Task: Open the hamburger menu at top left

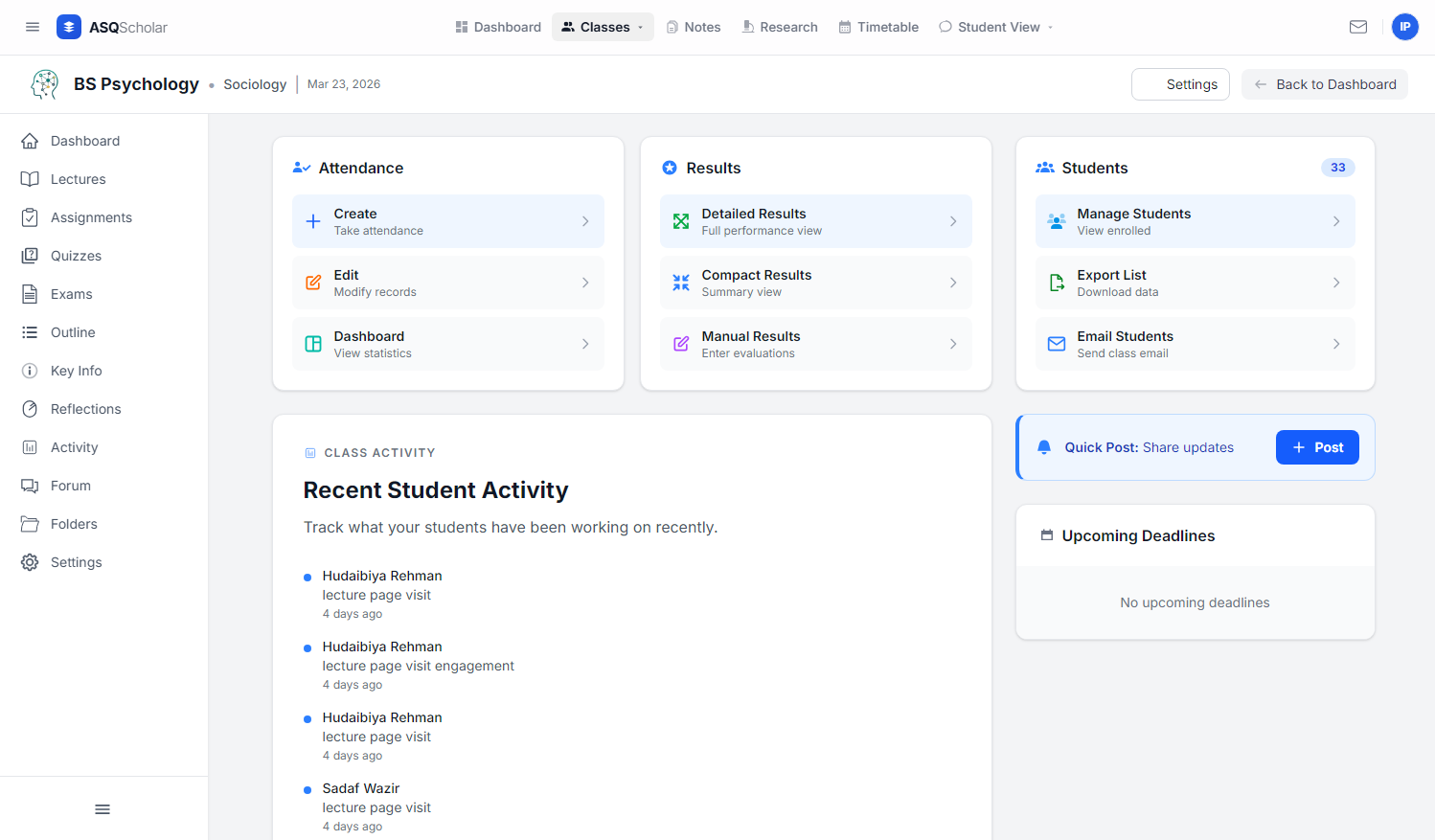Action: coord(32,27)
